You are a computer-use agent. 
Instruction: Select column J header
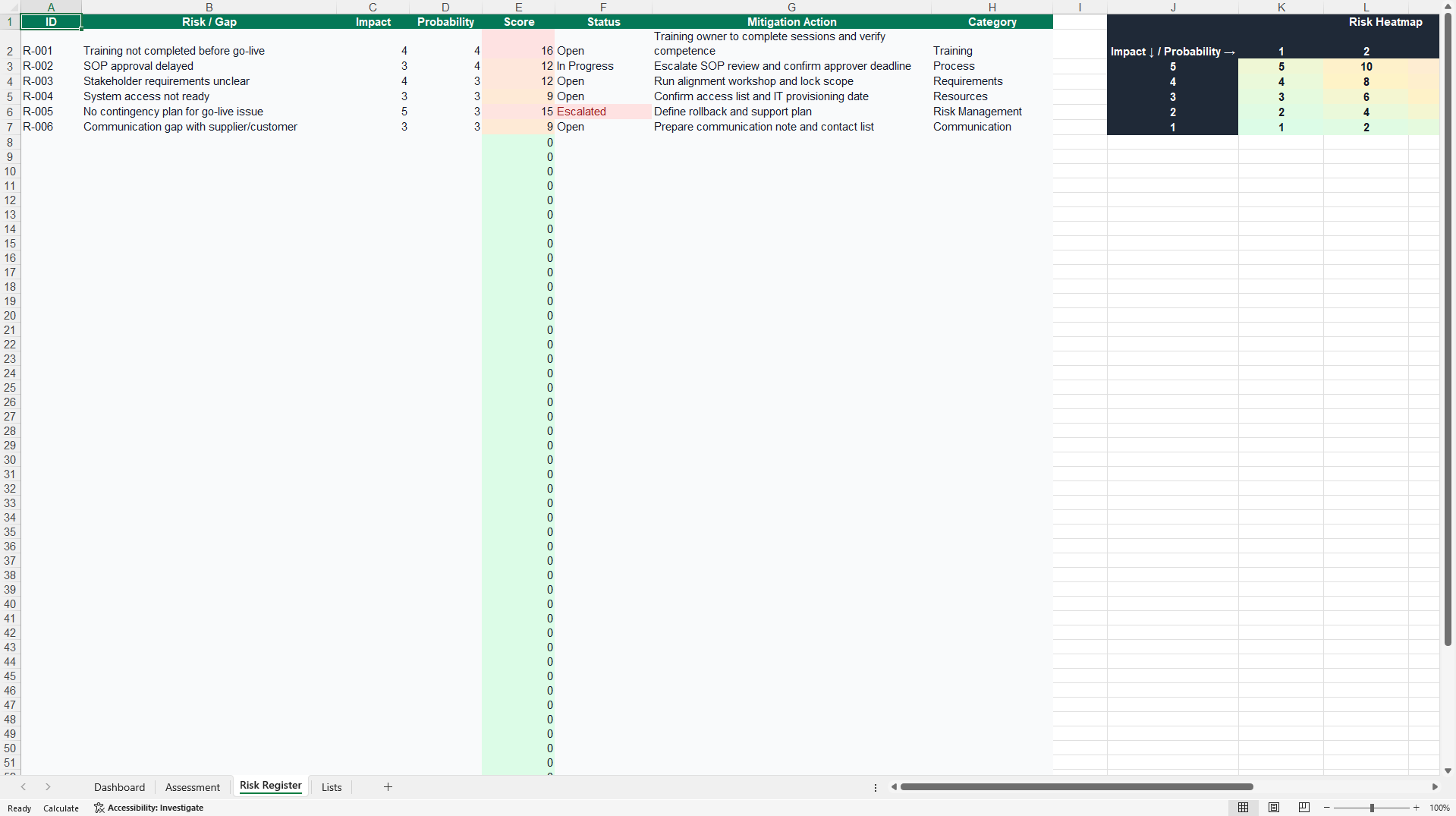1173,7
